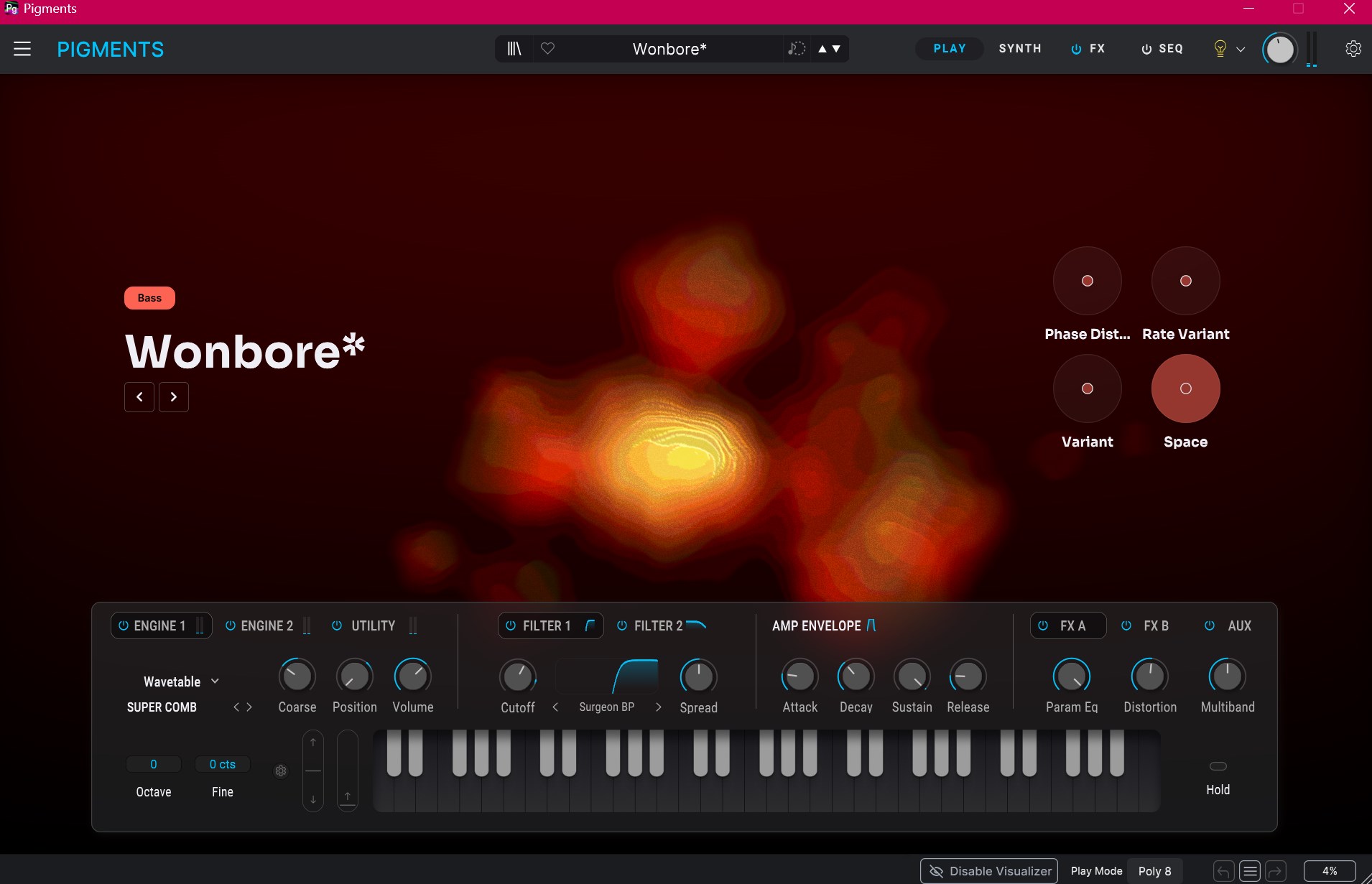1372x884 pixels.
Task: Switch to the SYNTH tab
Action: tap(1019, 49)
